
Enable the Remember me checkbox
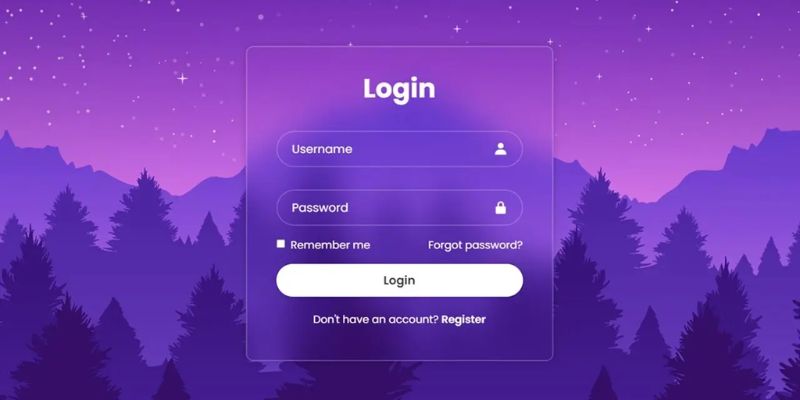pyautogui.click(x=281, y=244)
